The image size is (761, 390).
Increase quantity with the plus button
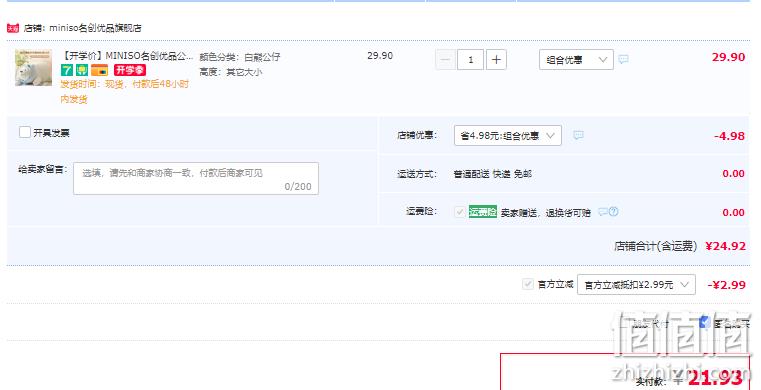[496, 60]
